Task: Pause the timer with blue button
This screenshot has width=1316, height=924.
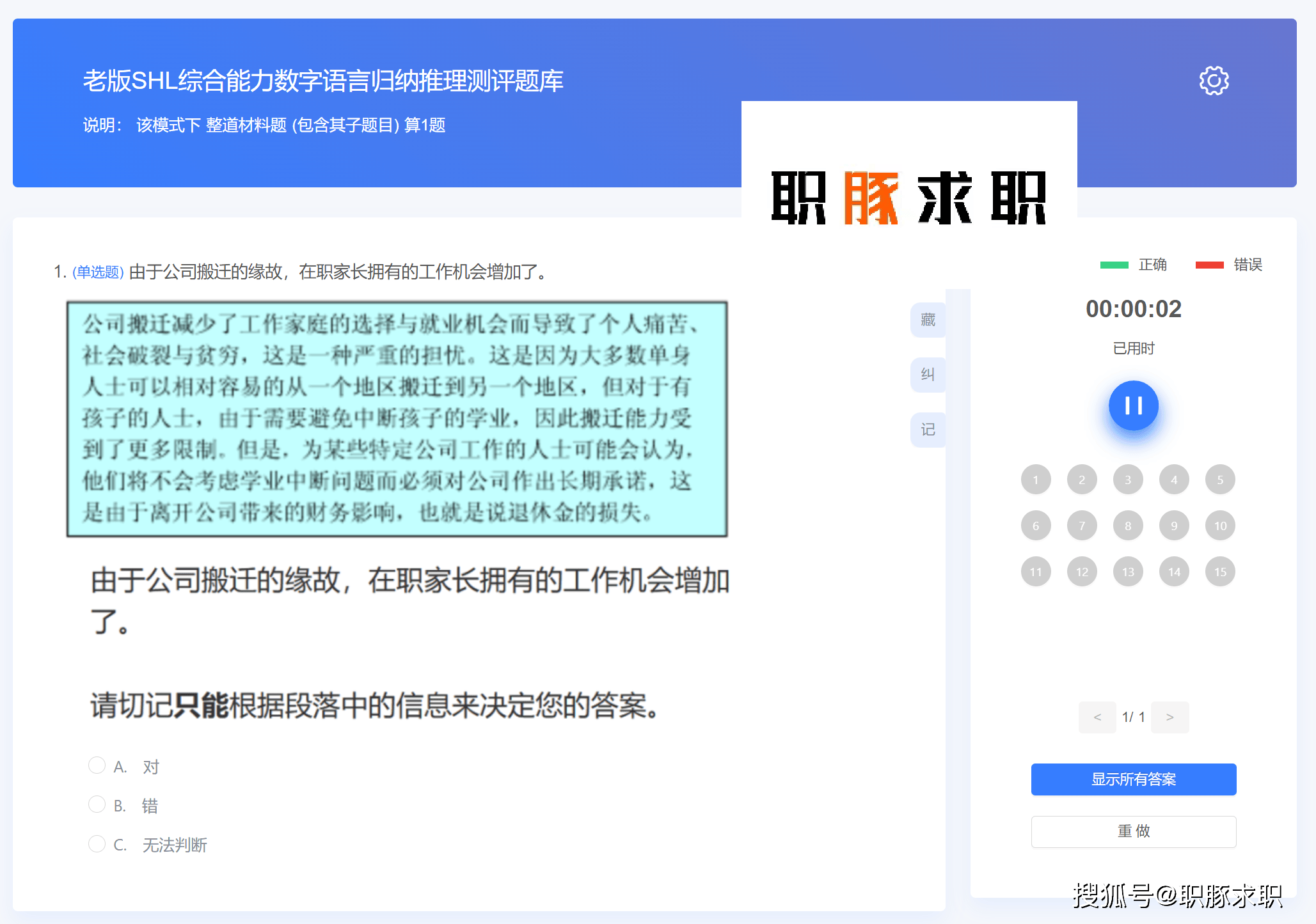Action: pyautogui.click(x=1133, y=405)
